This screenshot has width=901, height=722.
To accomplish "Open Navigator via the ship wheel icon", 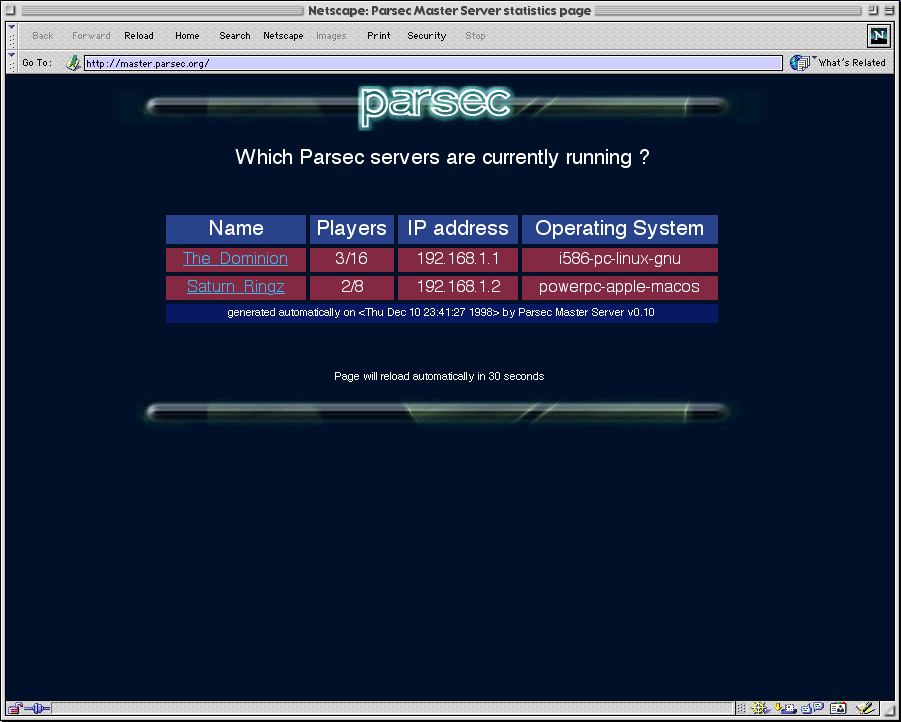I will [760, 709].
